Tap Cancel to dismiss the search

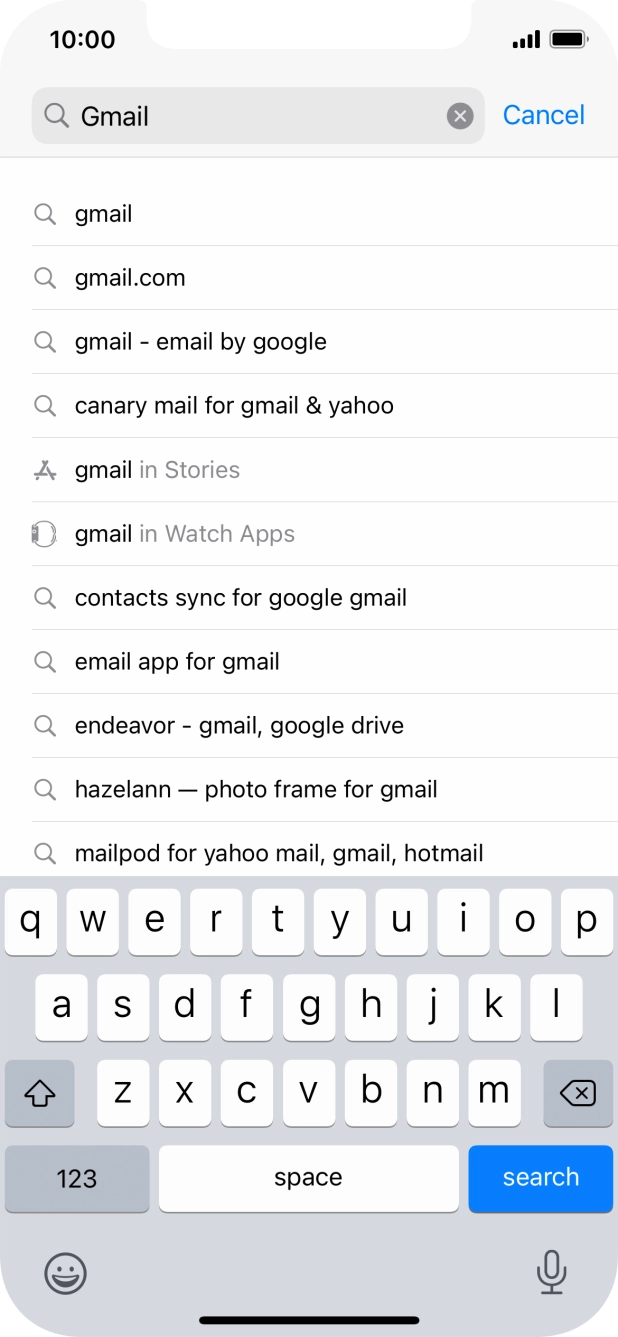(543, 115)
